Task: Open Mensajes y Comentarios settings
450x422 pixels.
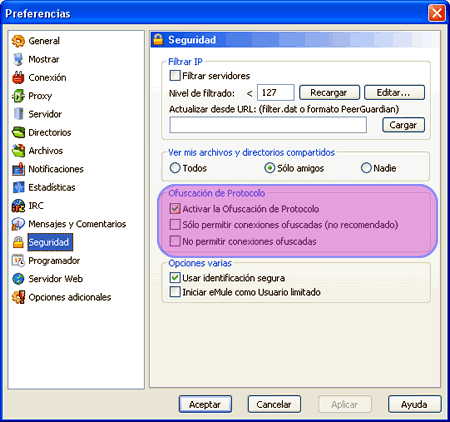Action: (77, 224)
